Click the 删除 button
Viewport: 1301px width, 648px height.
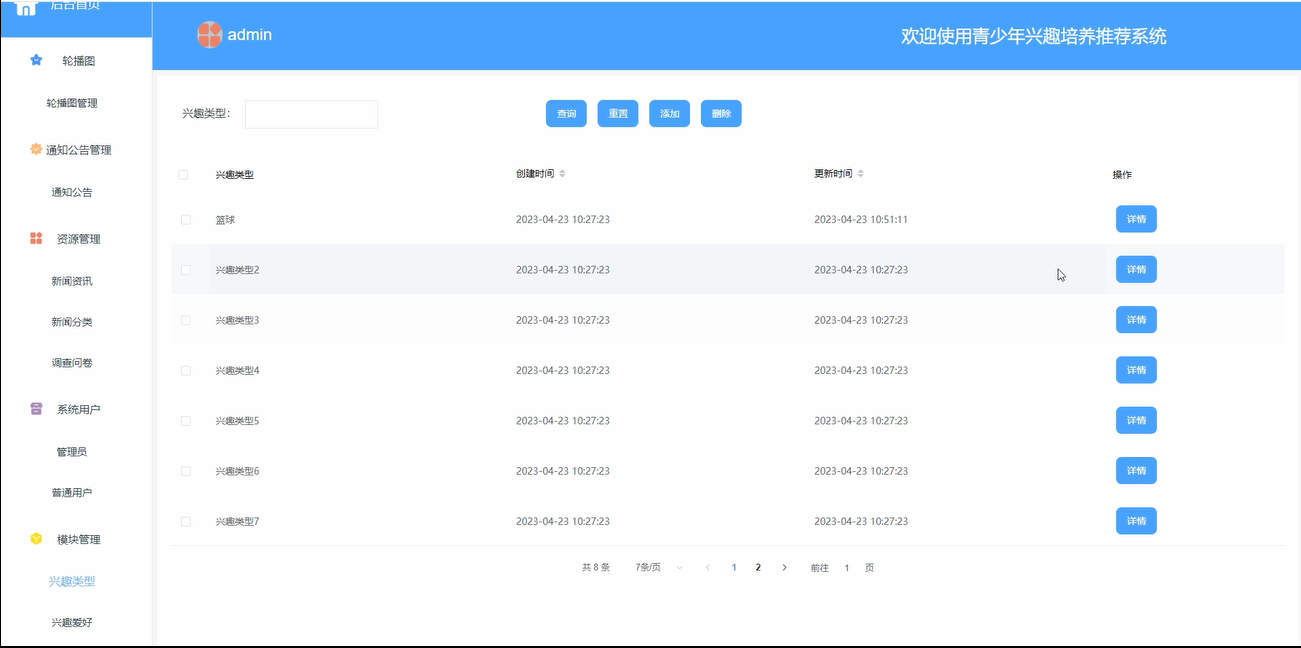[x=721, y=114]
